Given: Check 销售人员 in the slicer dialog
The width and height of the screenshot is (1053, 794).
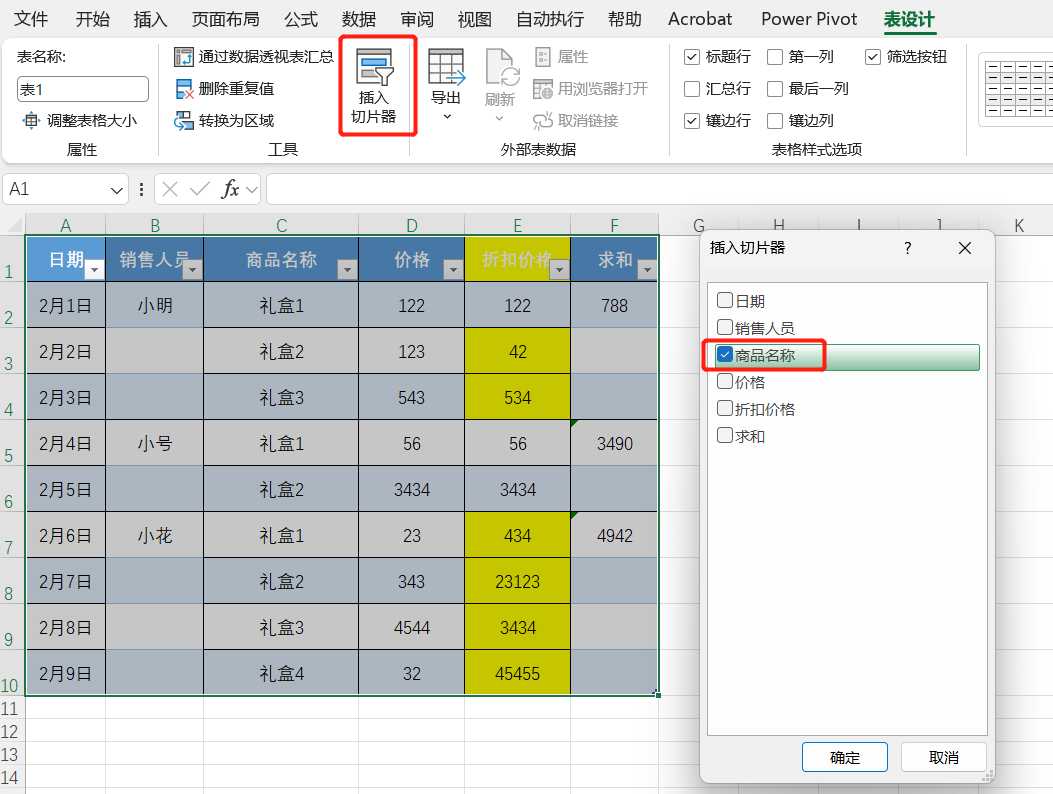Looking at the screenshot, I should (725, 327).
